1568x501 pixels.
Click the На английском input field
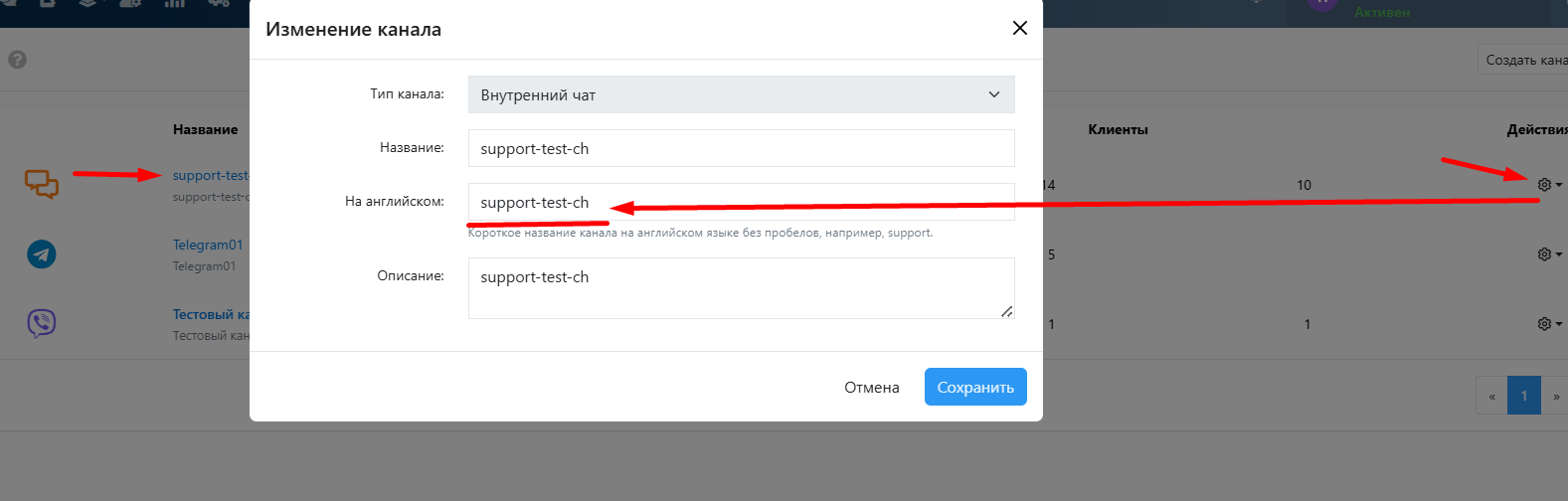[741, 202]
